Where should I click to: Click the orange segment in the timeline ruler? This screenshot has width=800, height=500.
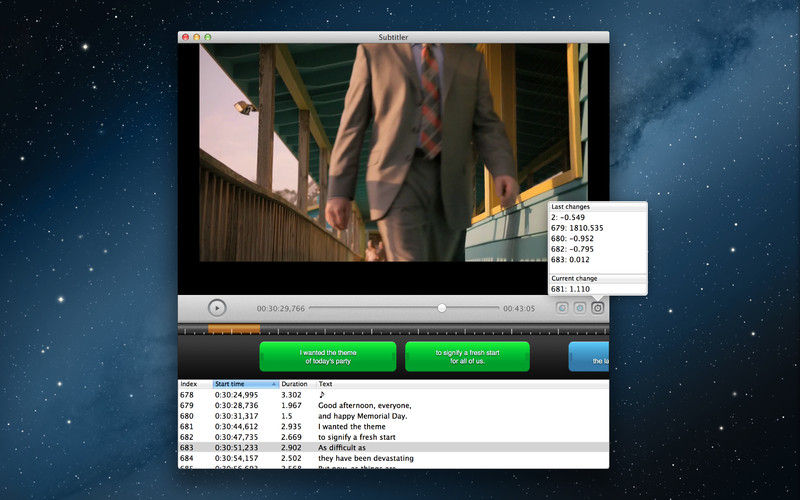[x=234, y=330]
